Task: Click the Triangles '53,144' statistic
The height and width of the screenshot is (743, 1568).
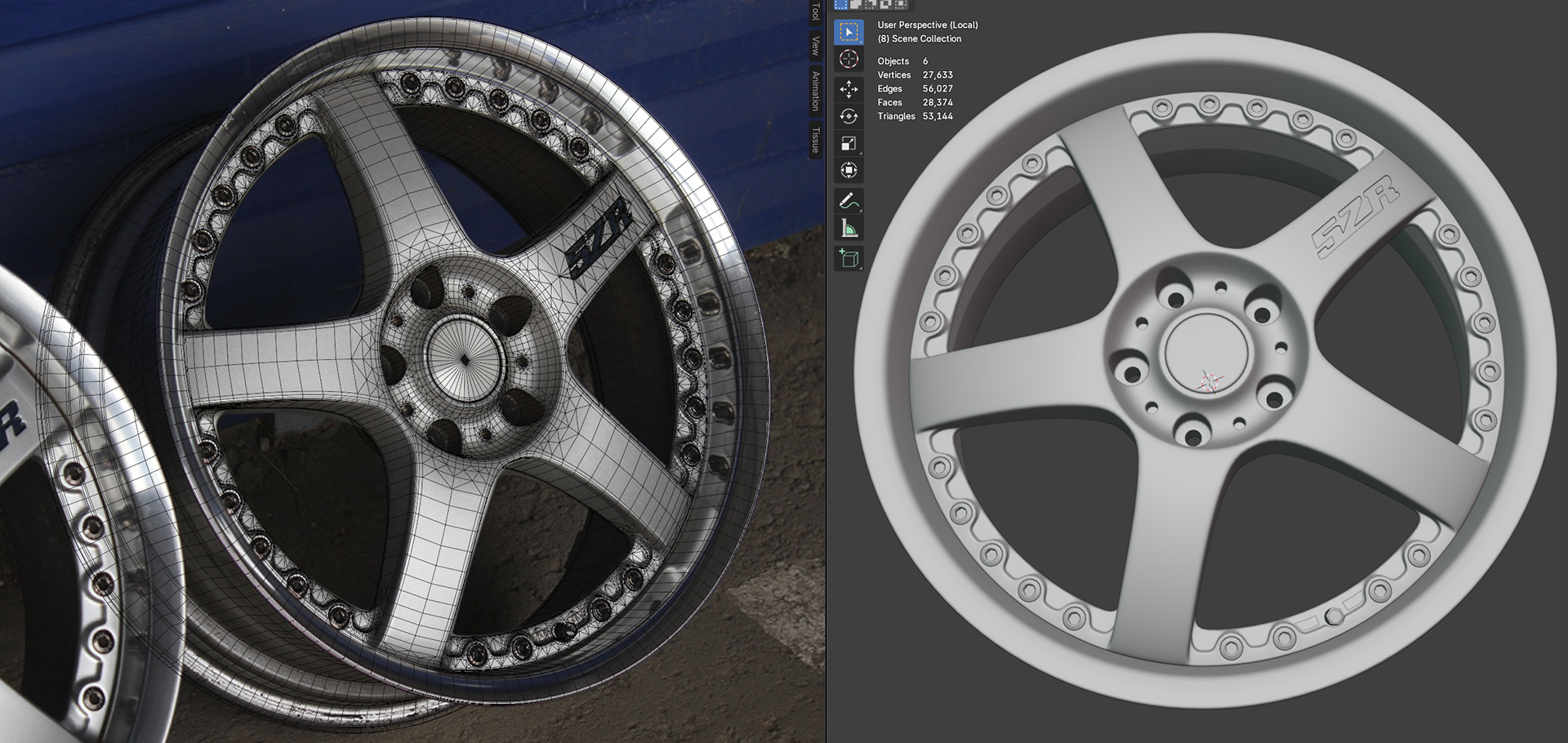Action: 938,117
